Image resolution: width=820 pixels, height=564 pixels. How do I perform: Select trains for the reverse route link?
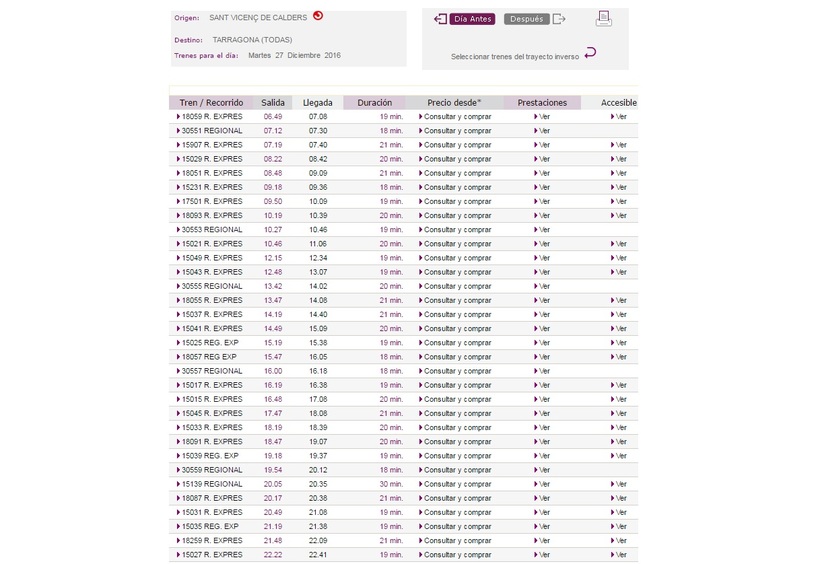click(514, 57)
